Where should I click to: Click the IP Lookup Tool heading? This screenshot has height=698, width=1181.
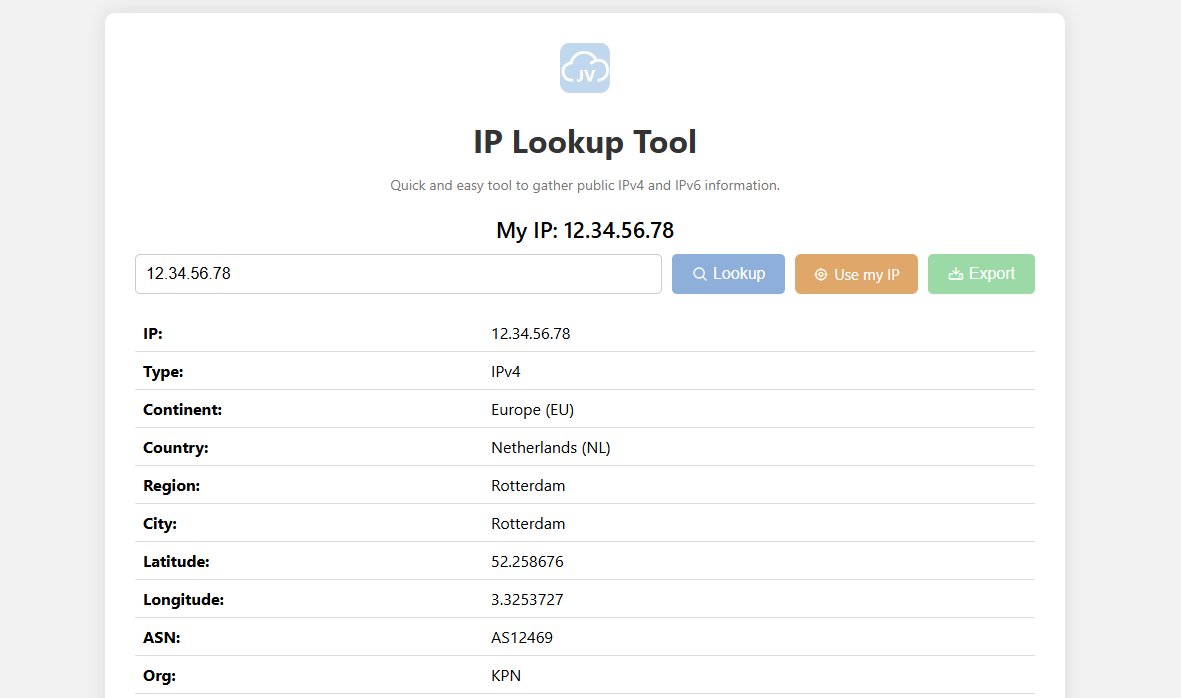point(584,142)
